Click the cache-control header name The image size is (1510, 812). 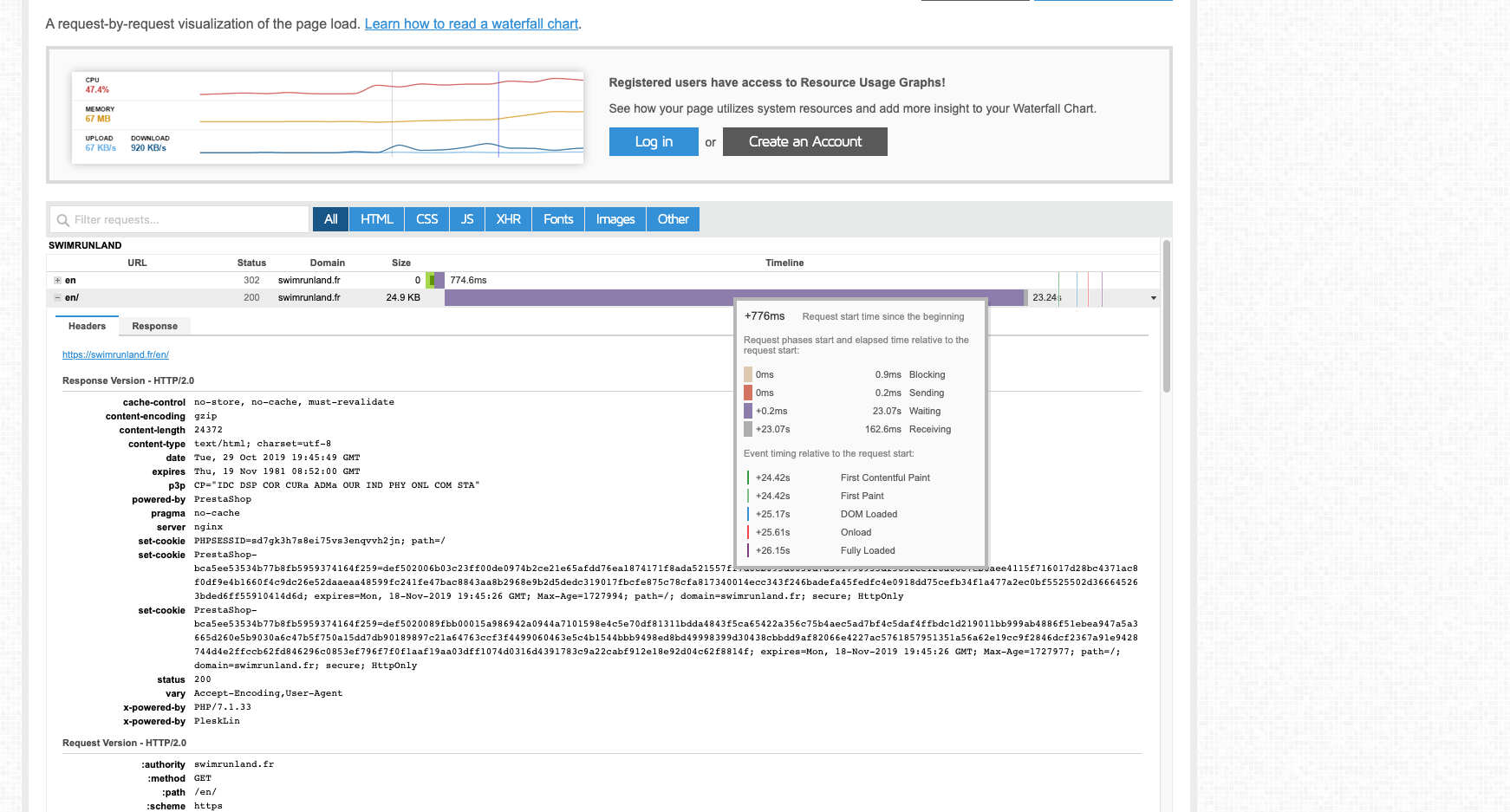(154, 402)
